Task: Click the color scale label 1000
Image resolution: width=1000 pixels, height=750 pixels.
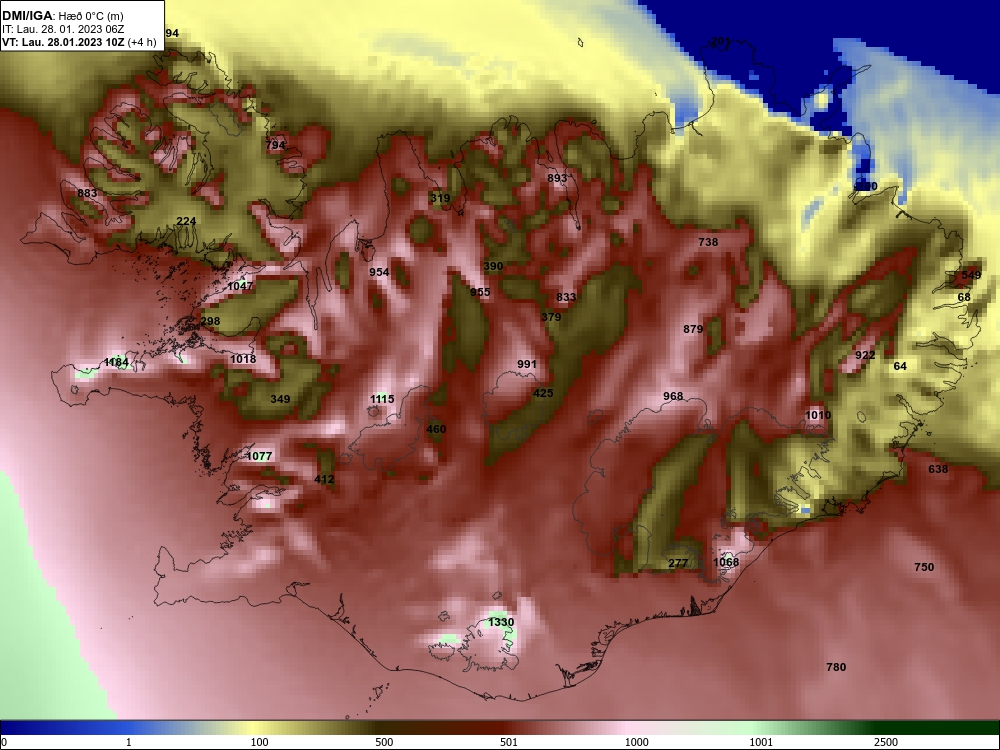Action: pos(636,742)
